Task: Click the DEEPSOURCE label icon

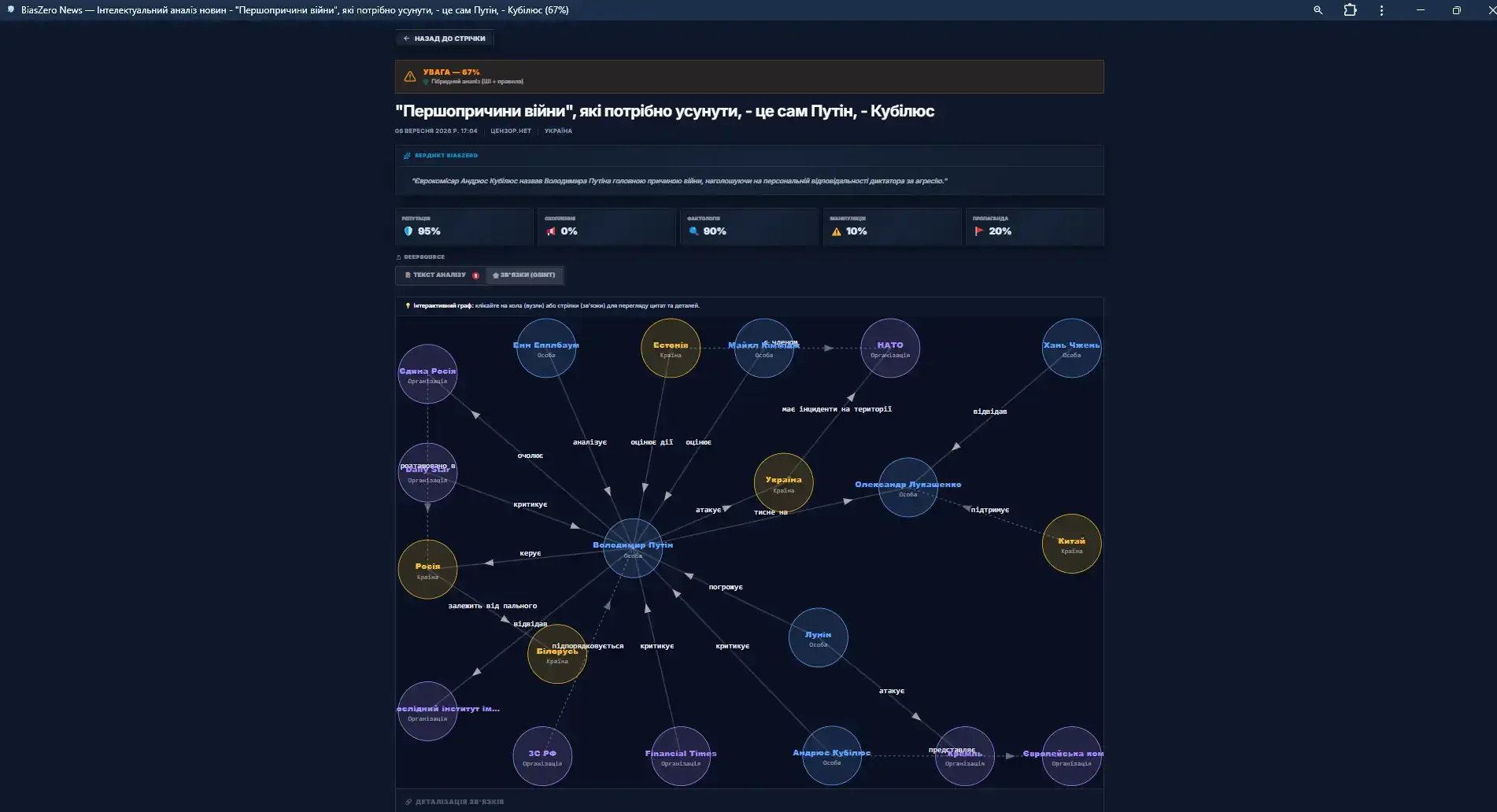Action: click(399, 257)
